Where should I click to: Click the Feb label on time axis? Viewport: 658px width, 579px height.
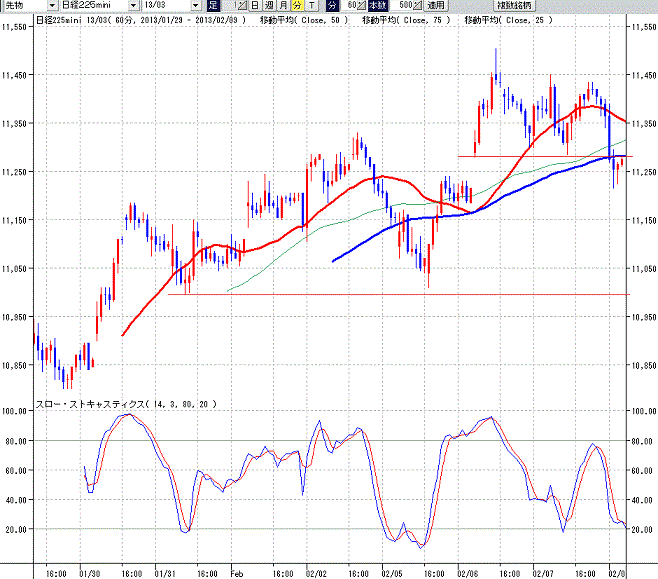click(237, 574)
